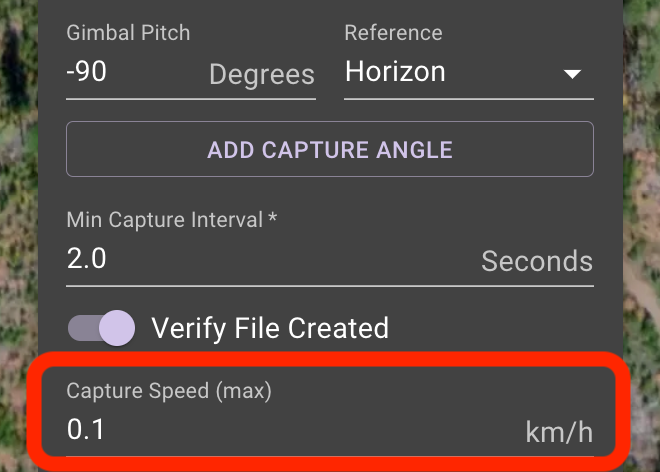Click the dark tree shadow on map
The image size is (660, 472).
(x=15, y=69)
